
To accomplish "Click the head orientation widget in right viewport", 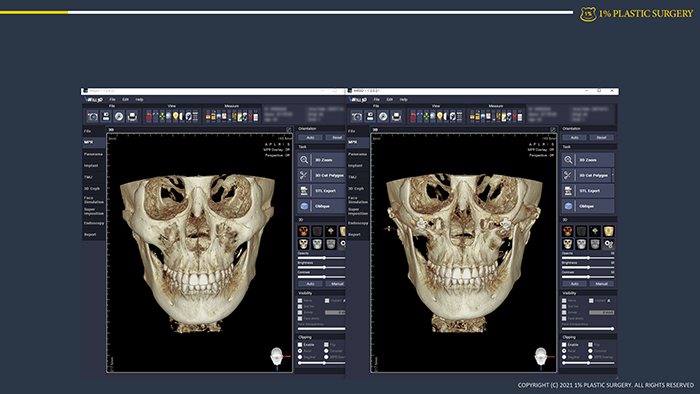I will pos(542,358).
